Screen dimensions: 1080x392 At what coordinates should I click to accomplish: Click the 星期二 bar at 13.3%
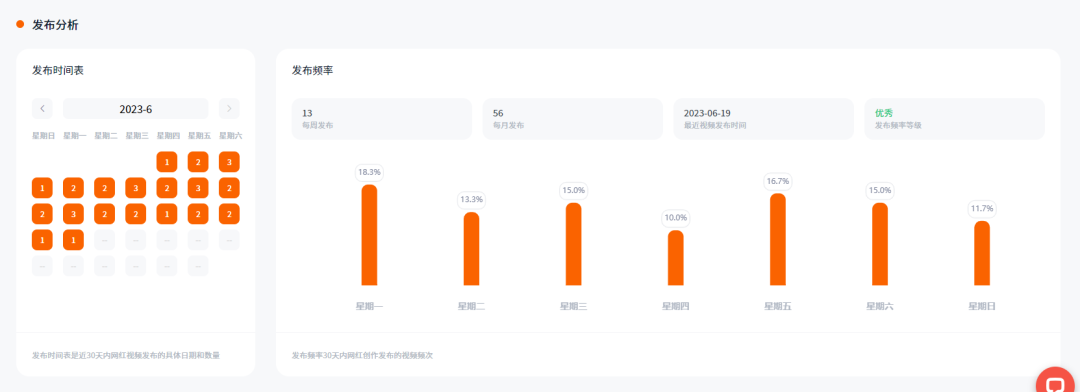coord(471,249)
